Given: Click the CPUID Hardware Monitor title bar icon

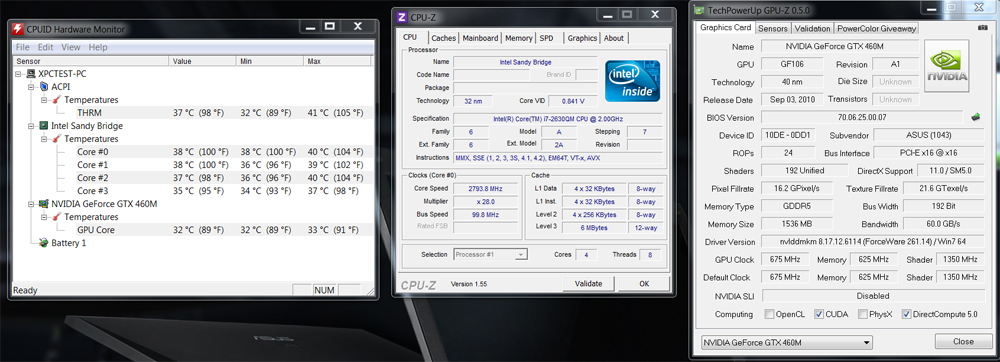Looking at the screenshot, I should pos(18,29).
